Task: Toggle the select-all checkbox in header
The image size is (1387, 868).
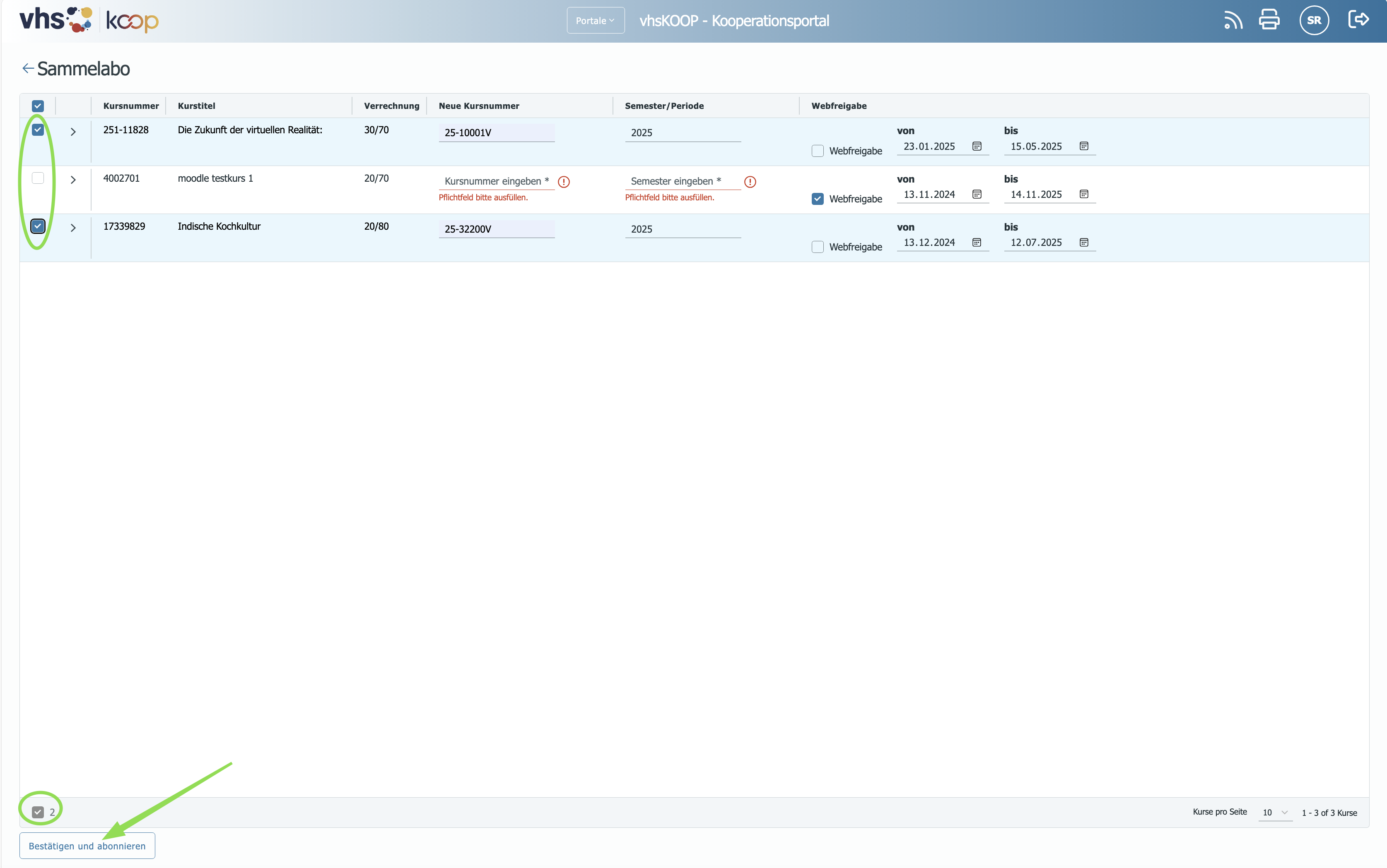Action: (x=38, y=106)
